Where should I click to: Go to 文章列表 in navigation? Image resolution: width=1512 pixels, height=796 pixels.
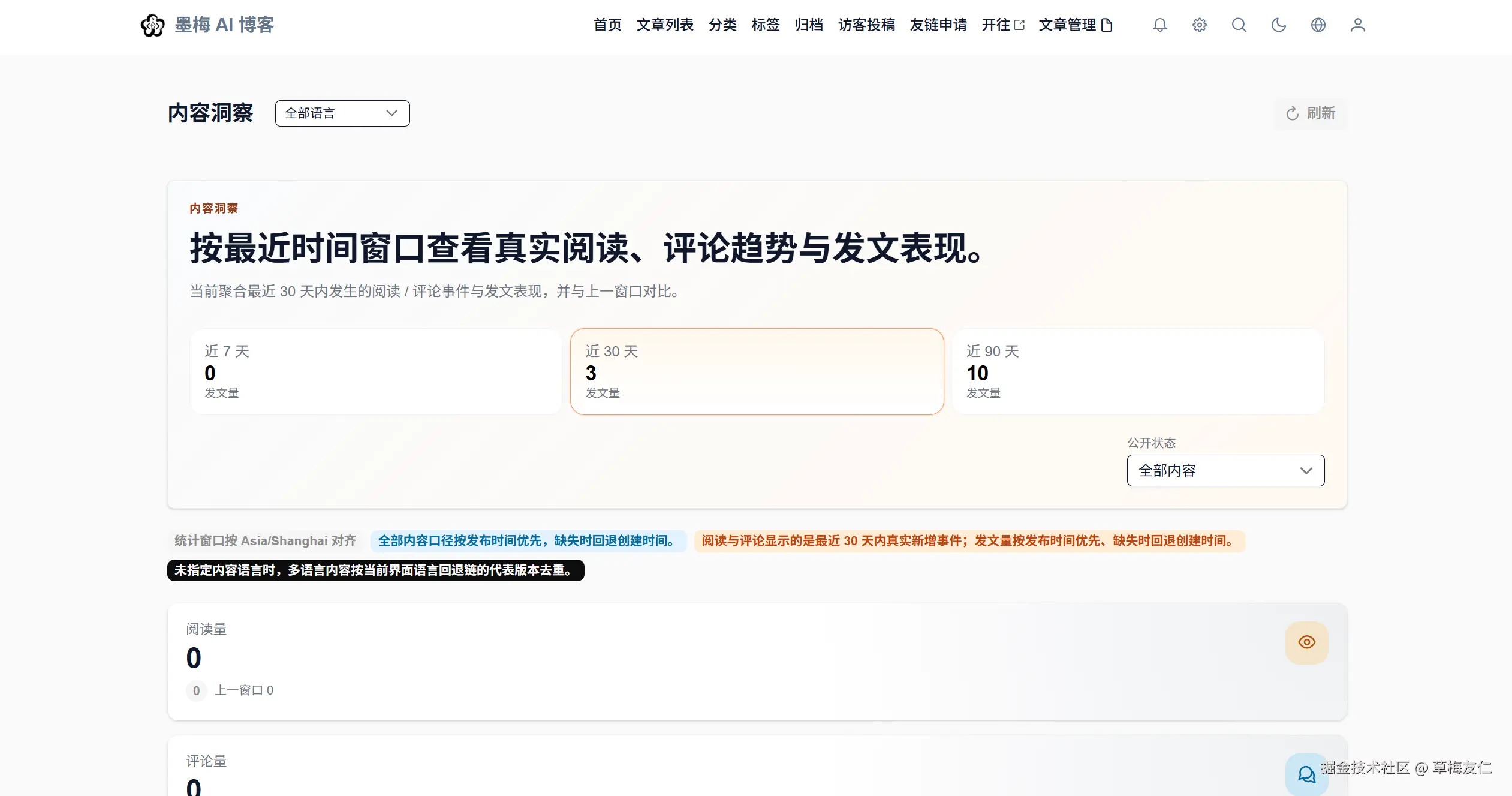(665, 25)
